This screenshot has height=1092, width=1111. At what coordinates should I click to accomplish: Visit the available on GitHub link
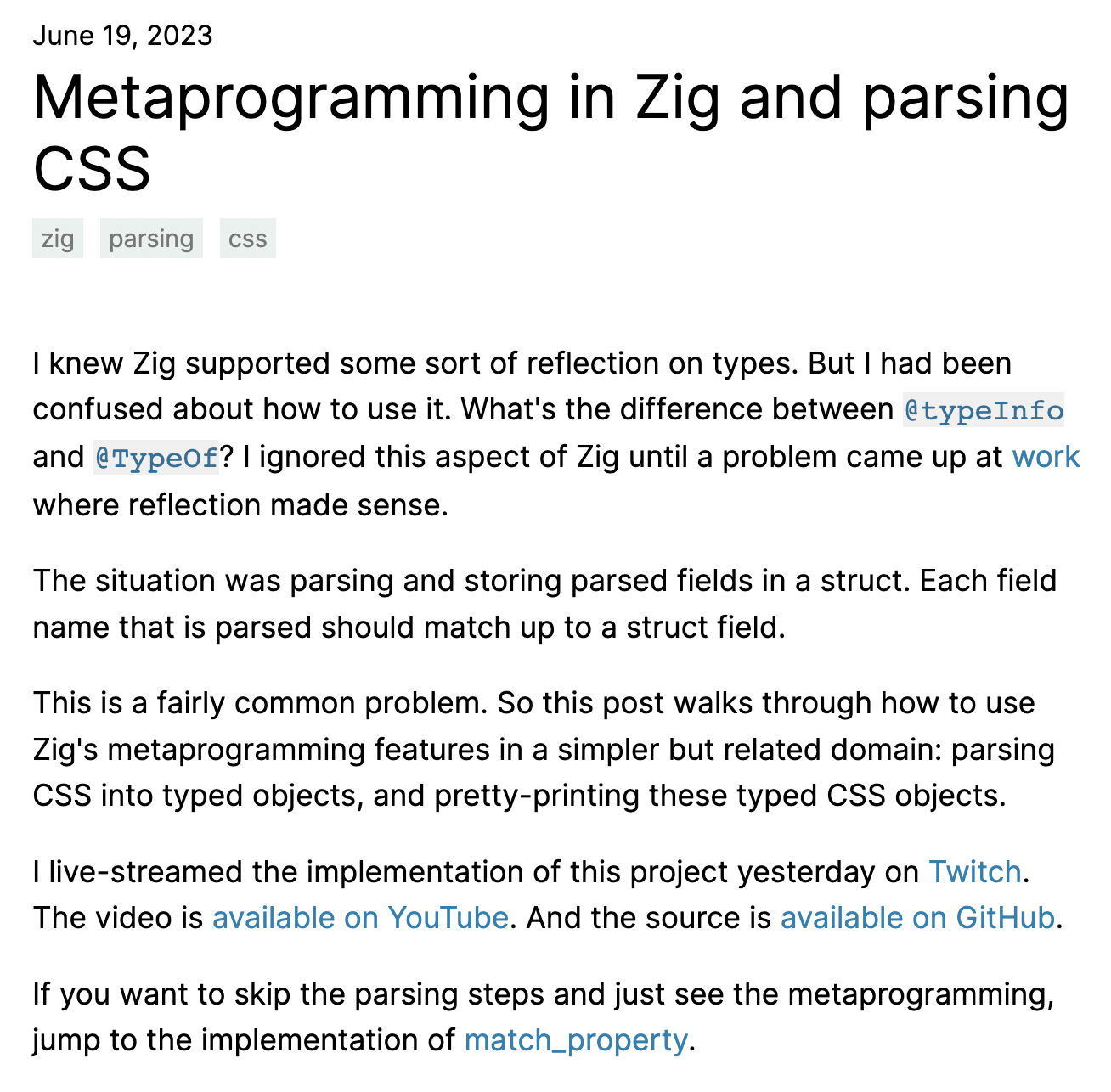pyautogui.click(x=917, y=918)
